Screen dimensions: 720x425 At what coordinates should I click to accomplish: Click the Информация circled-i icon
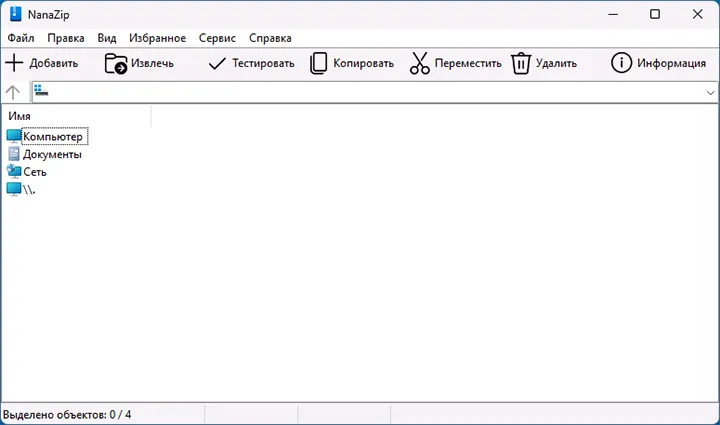point(621,63)
